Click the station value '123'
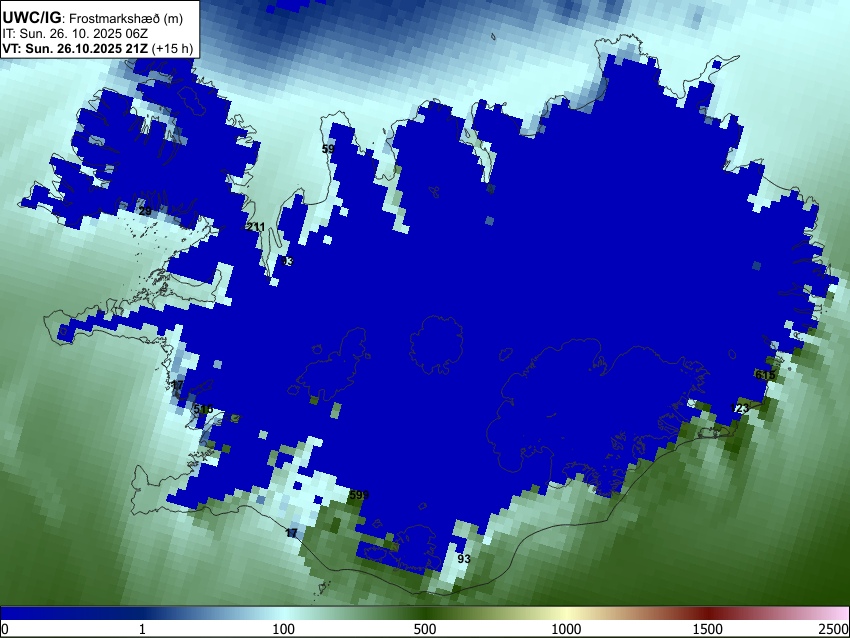This screenshot has width=850, height=638. point(739,408)
